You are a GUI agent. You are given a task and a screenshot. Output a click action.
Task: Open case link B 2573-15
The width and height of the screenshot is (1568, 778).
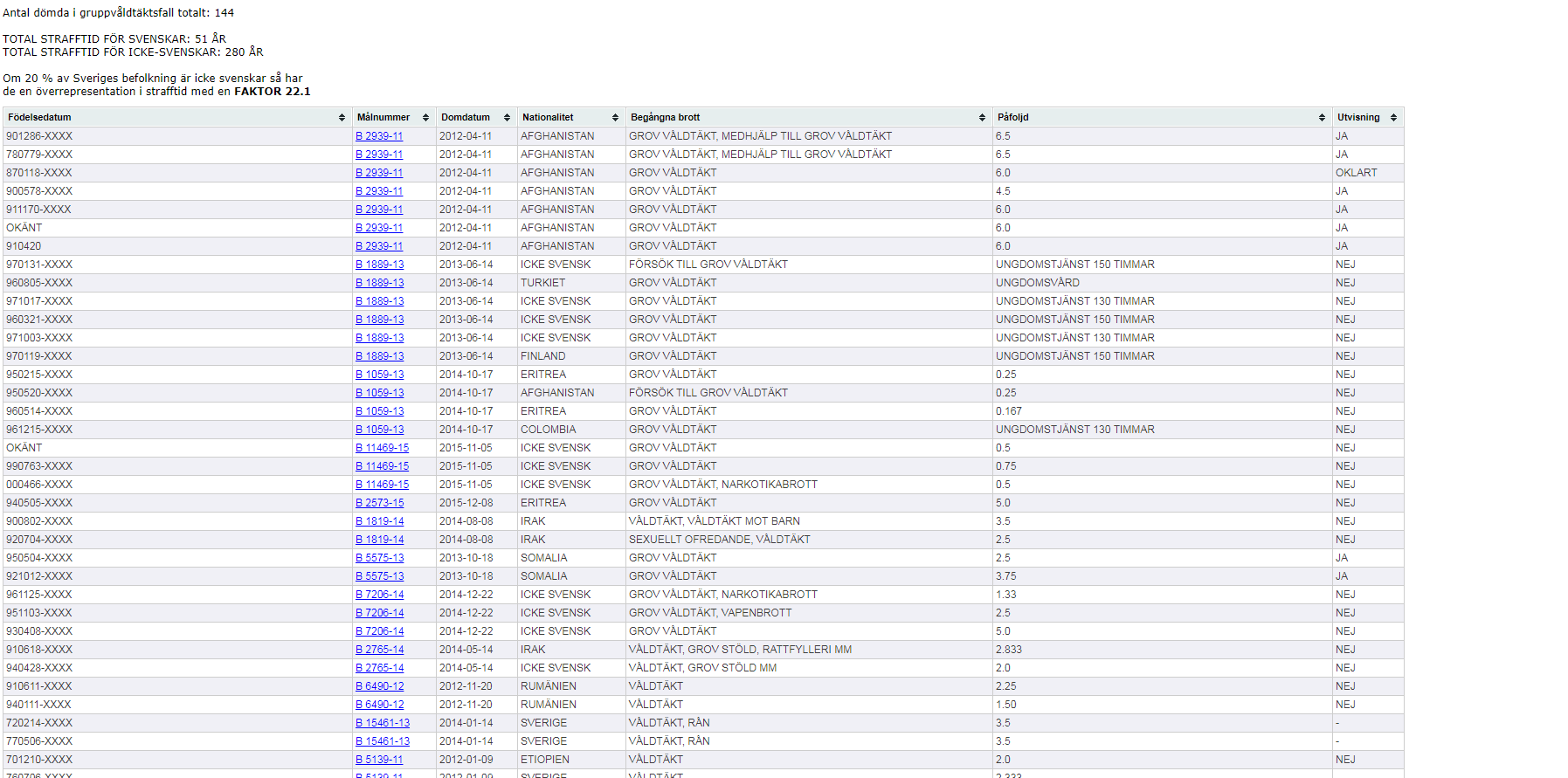click(379, 503)
